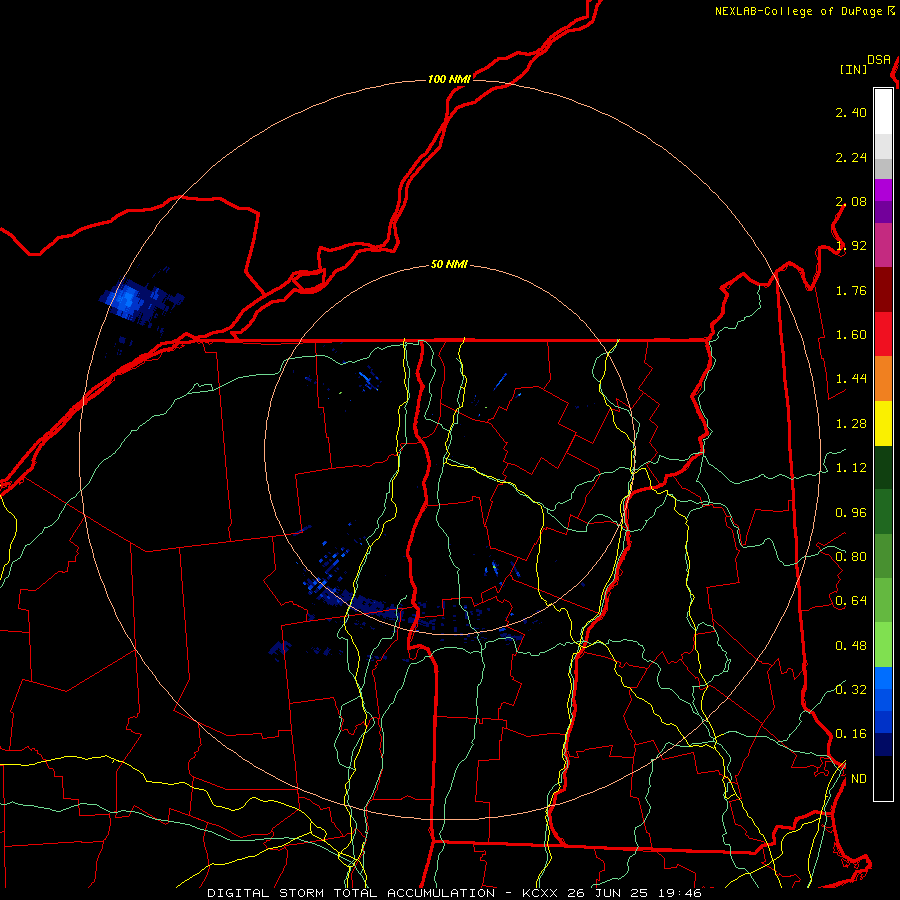Click the 50 NMI range ring label
Screen dimensions: 900x900
449,264
